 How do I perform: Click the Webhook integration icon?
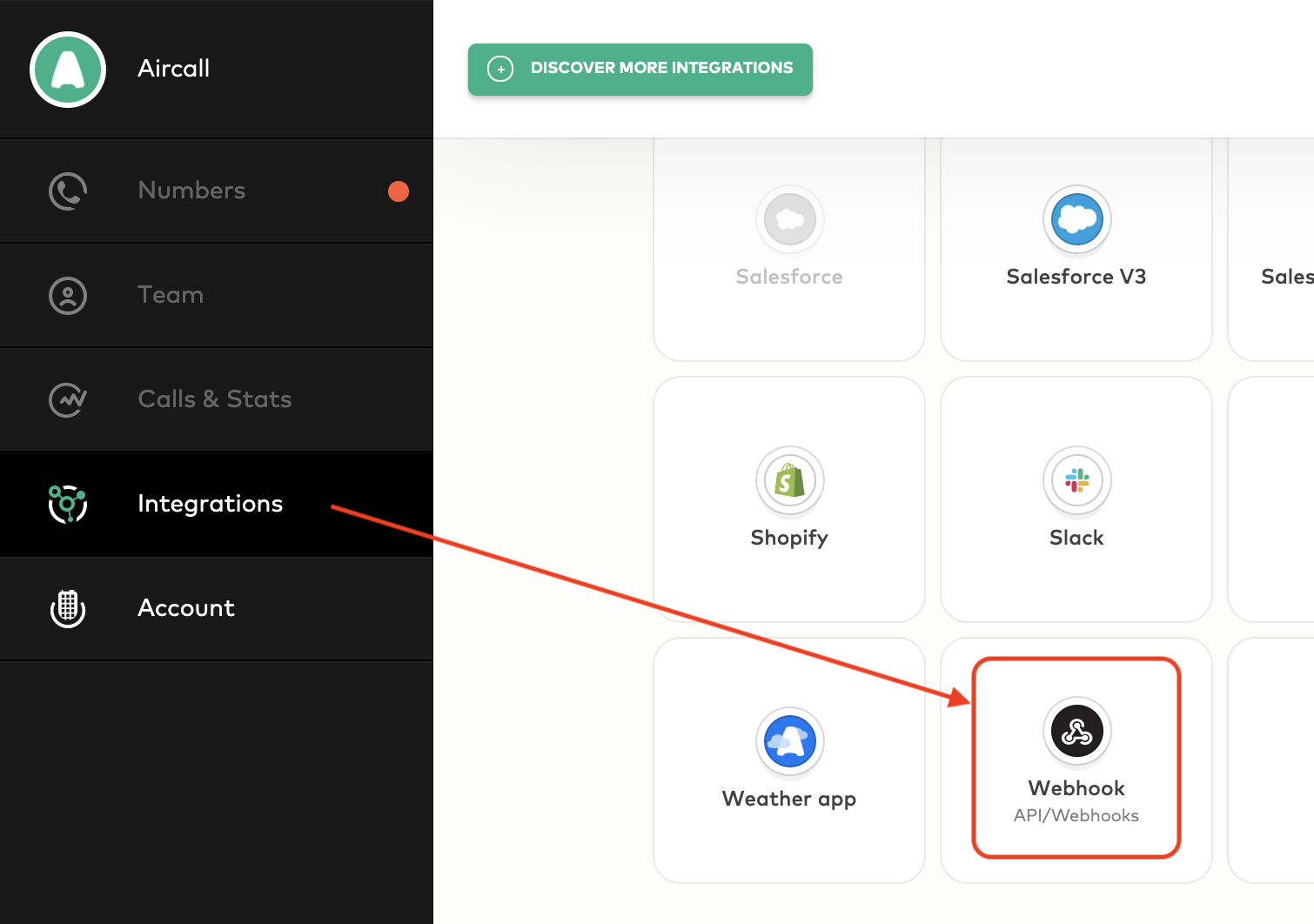point(1076,731)
